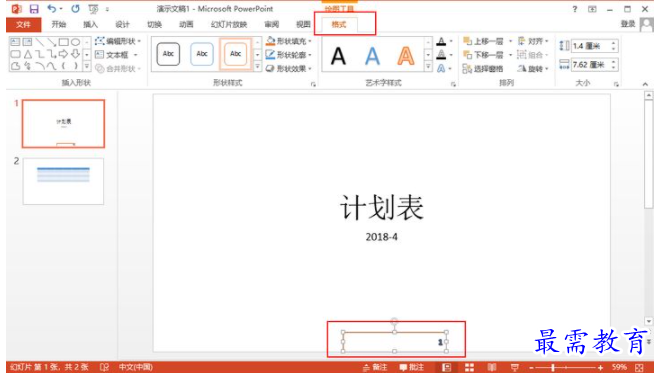Image resolution: width=656 pixels, height=373 pixels.
Task: Switch to normal view icon in status bar
Action: (x=446, y=367)
